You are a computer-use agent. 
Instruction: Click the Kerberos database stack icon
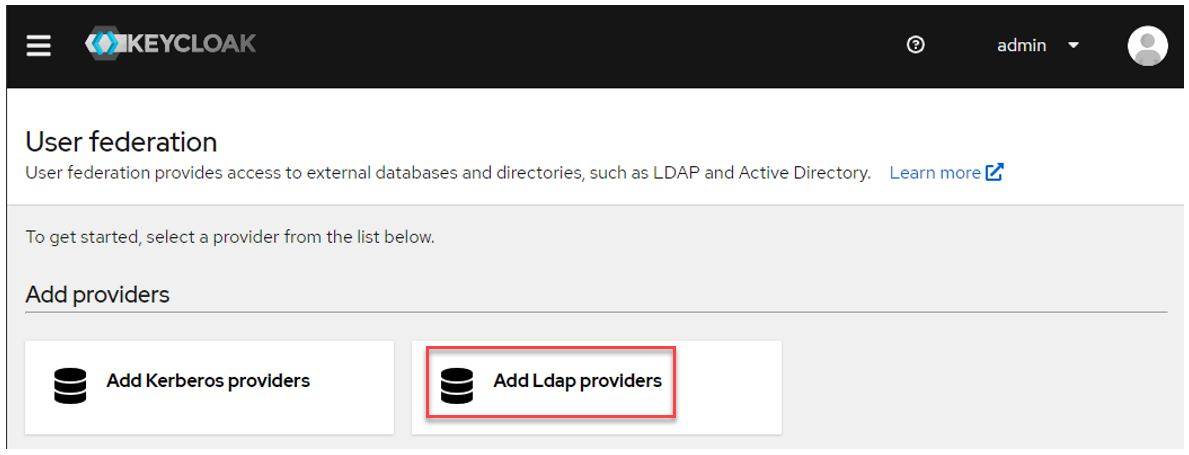[70, 385]
